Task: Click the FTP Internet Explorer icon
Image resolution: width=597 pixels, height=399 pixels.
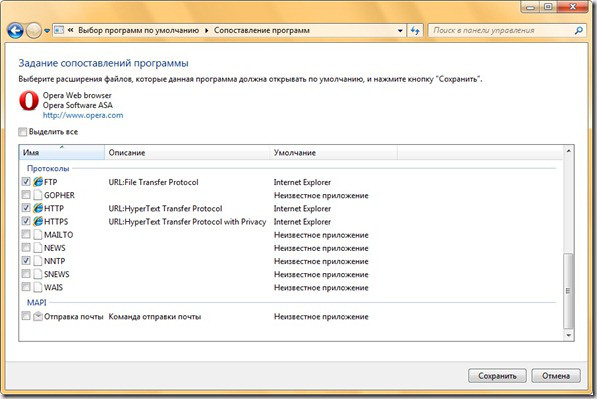Action: (38, 182)
